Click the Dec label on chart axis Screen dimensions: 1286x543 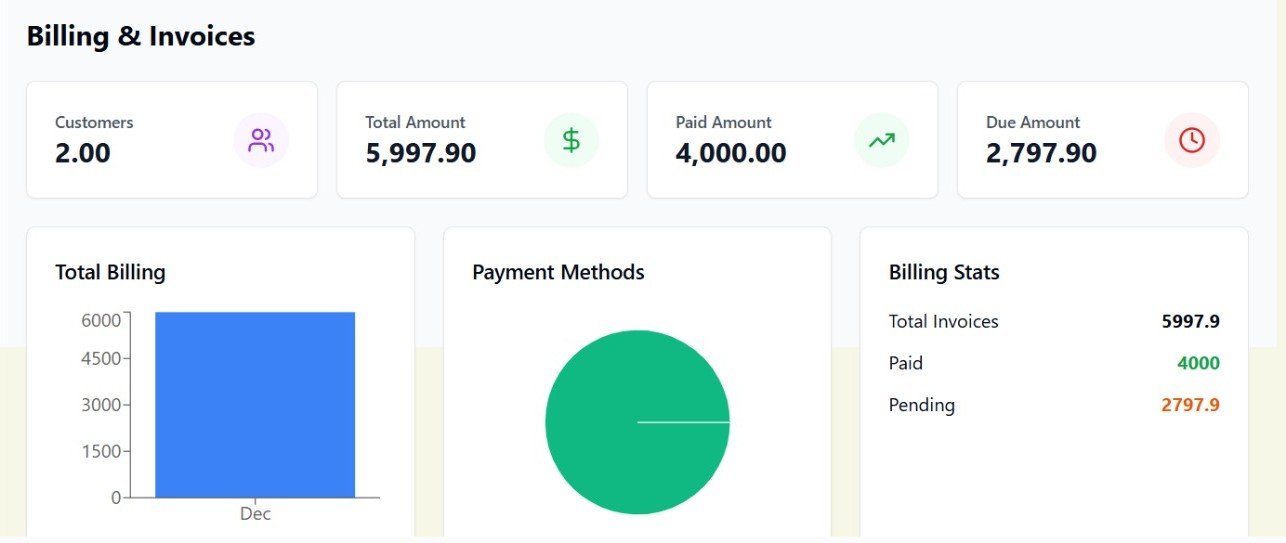[255, 514]
